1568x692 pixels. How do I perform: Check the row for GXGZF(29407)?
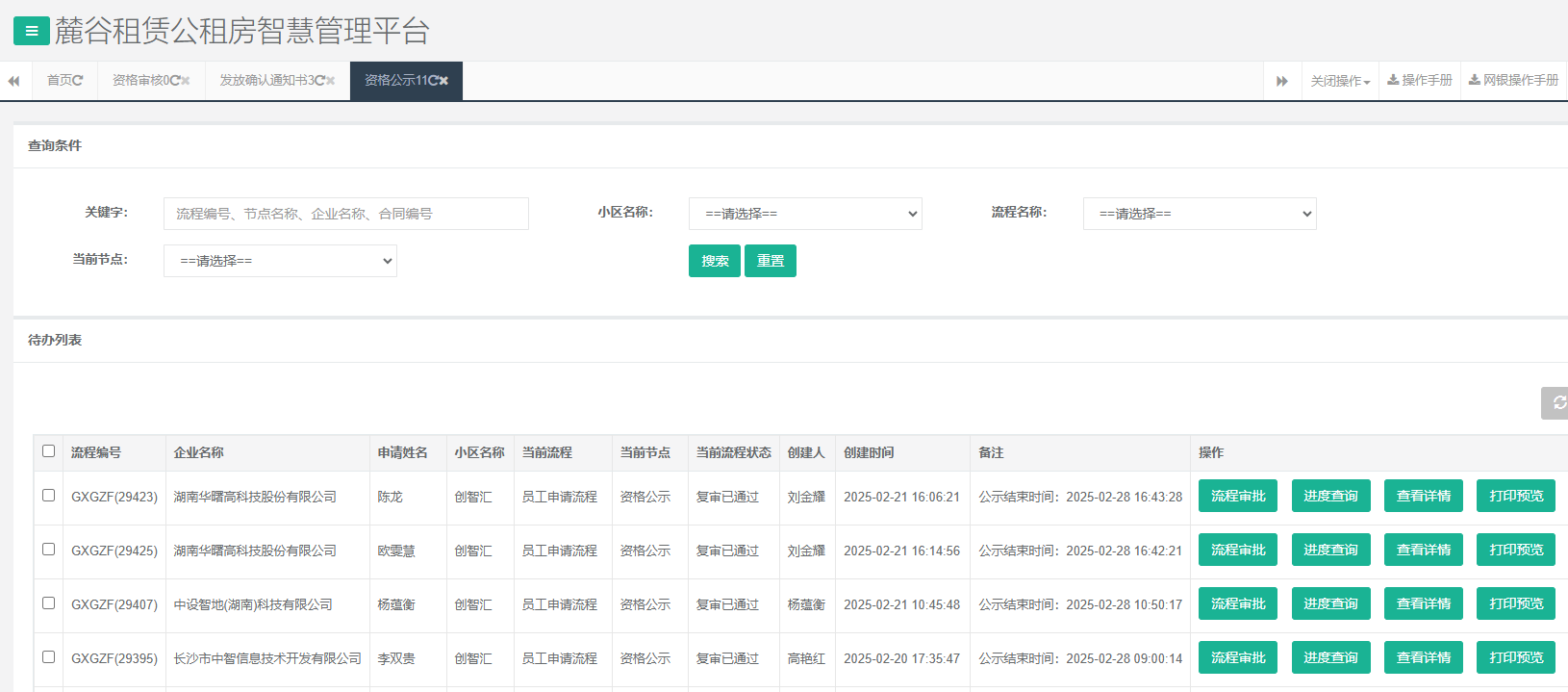click(48, 603)
